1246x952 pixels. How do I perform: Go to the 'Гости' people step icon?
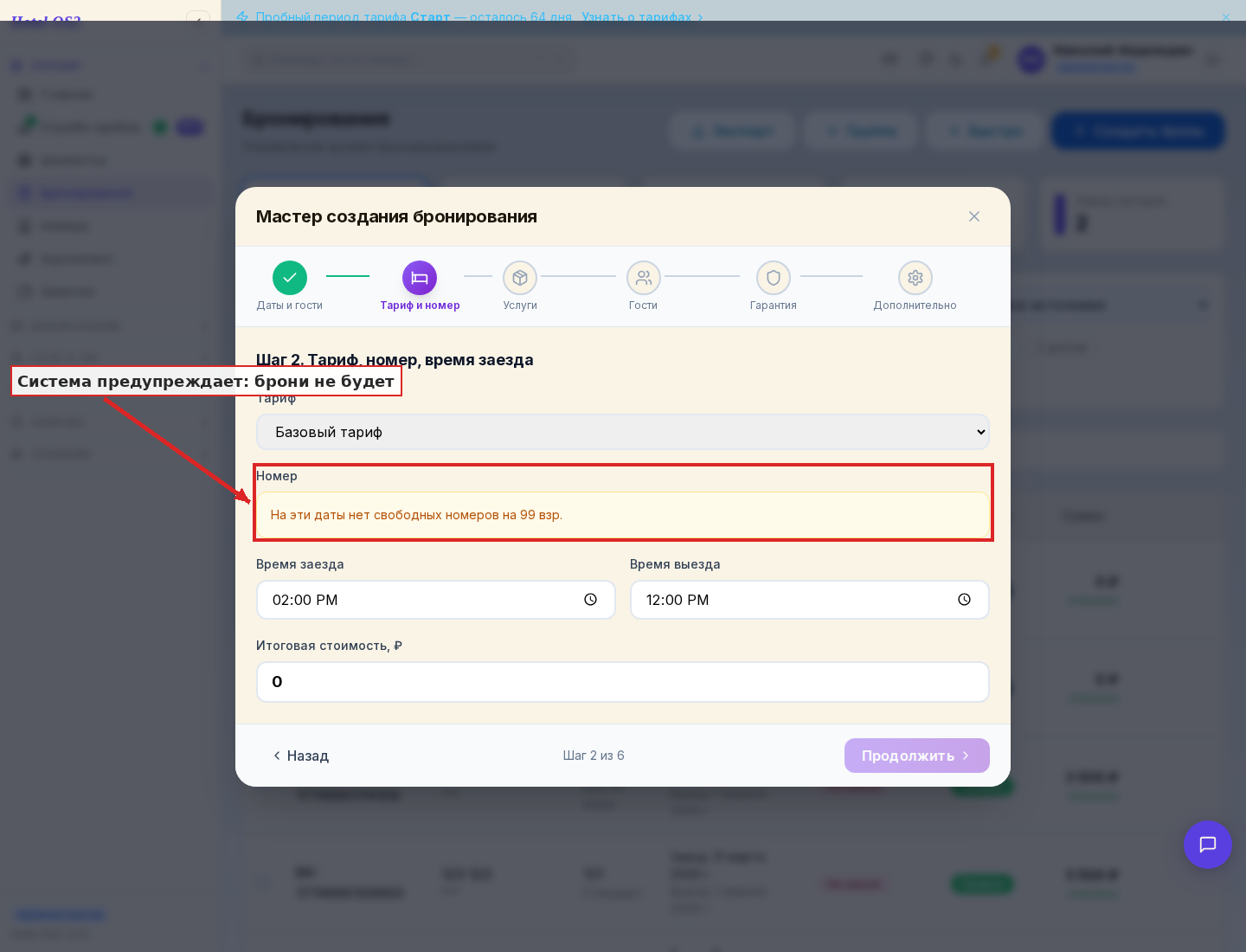644,278
